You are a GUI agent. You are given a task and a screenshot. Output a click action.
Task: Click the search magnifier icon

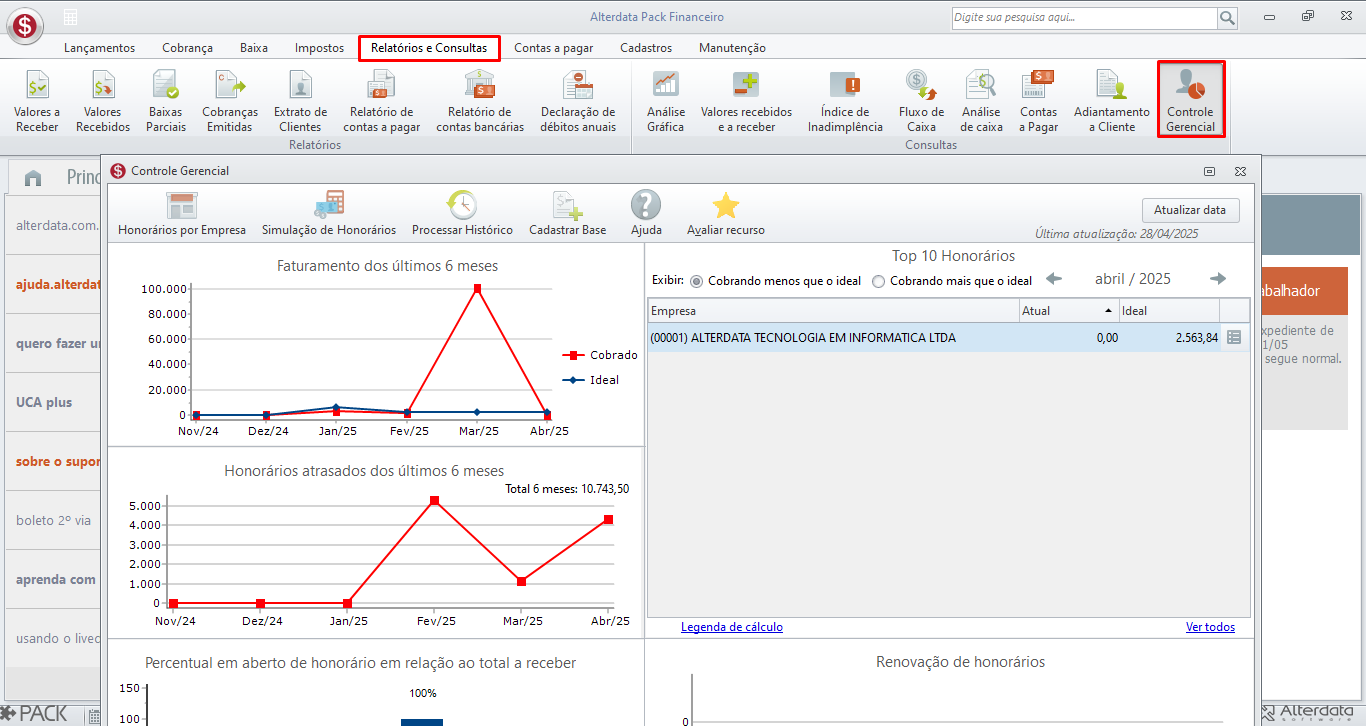[x=1227, y=18]
